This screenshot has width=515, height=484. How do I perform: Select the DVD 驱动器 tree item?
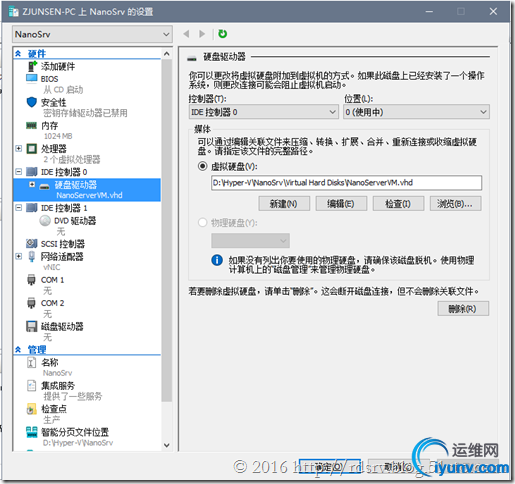tap(75, 221)
